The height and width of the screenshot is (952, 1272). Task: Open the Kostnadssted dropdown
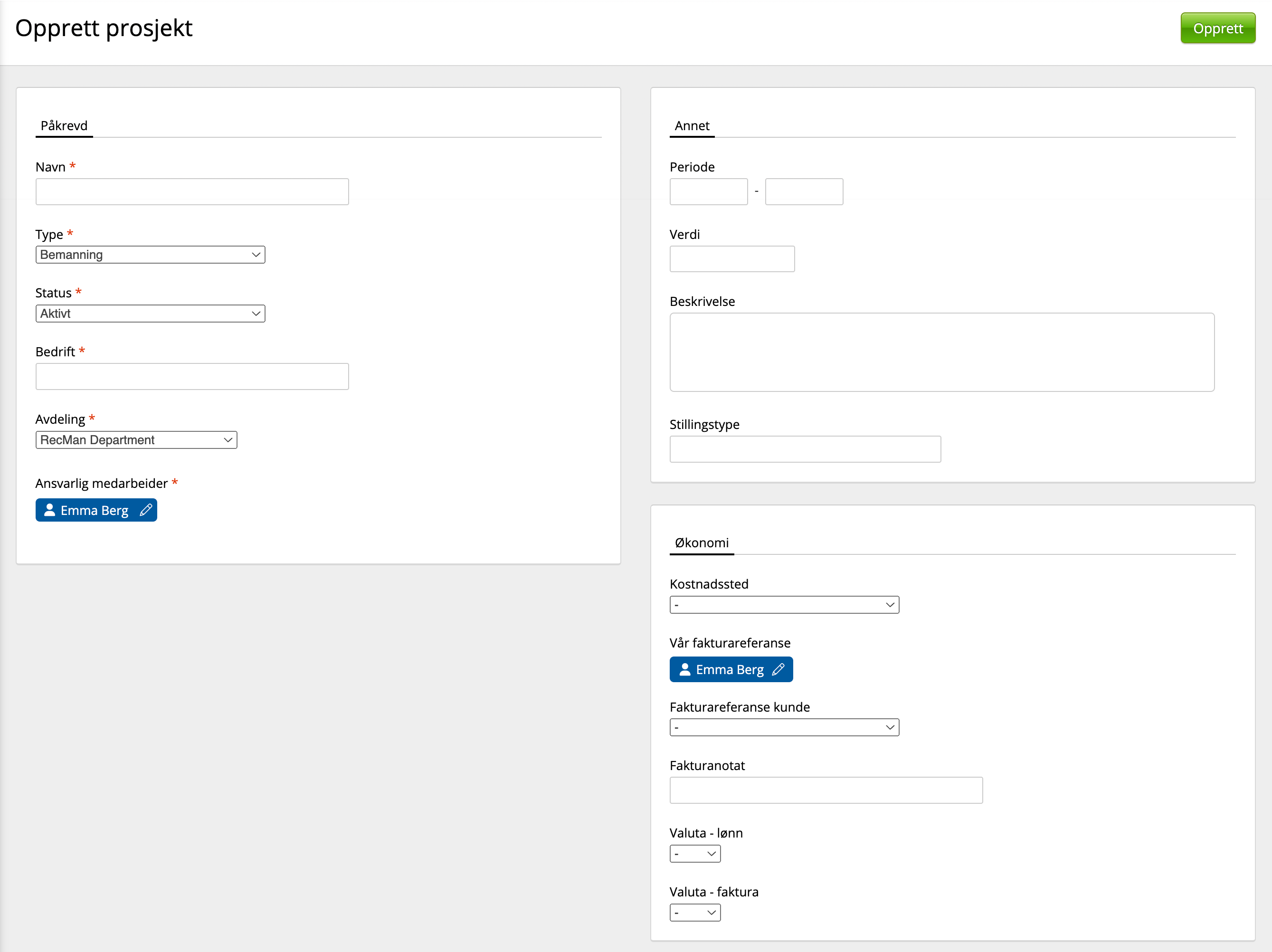784,605
